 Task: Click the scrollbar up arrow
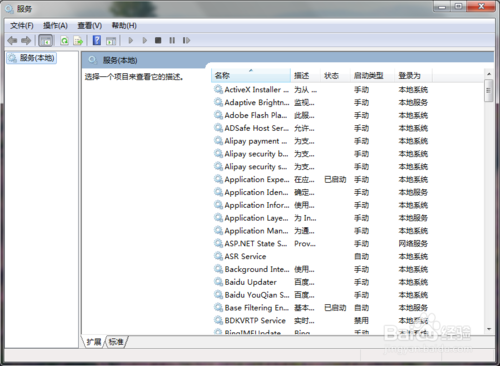click(x=489, y=74)
